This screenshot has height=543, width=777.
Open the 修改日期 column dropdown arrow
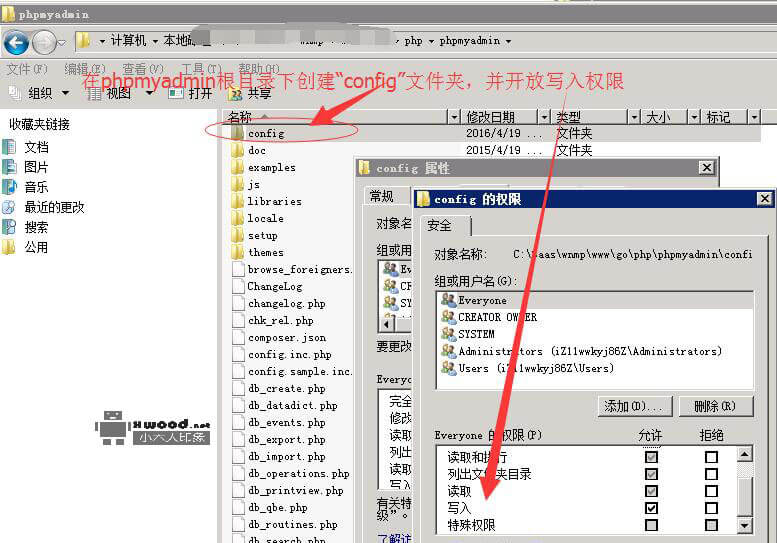pos(544,117)
